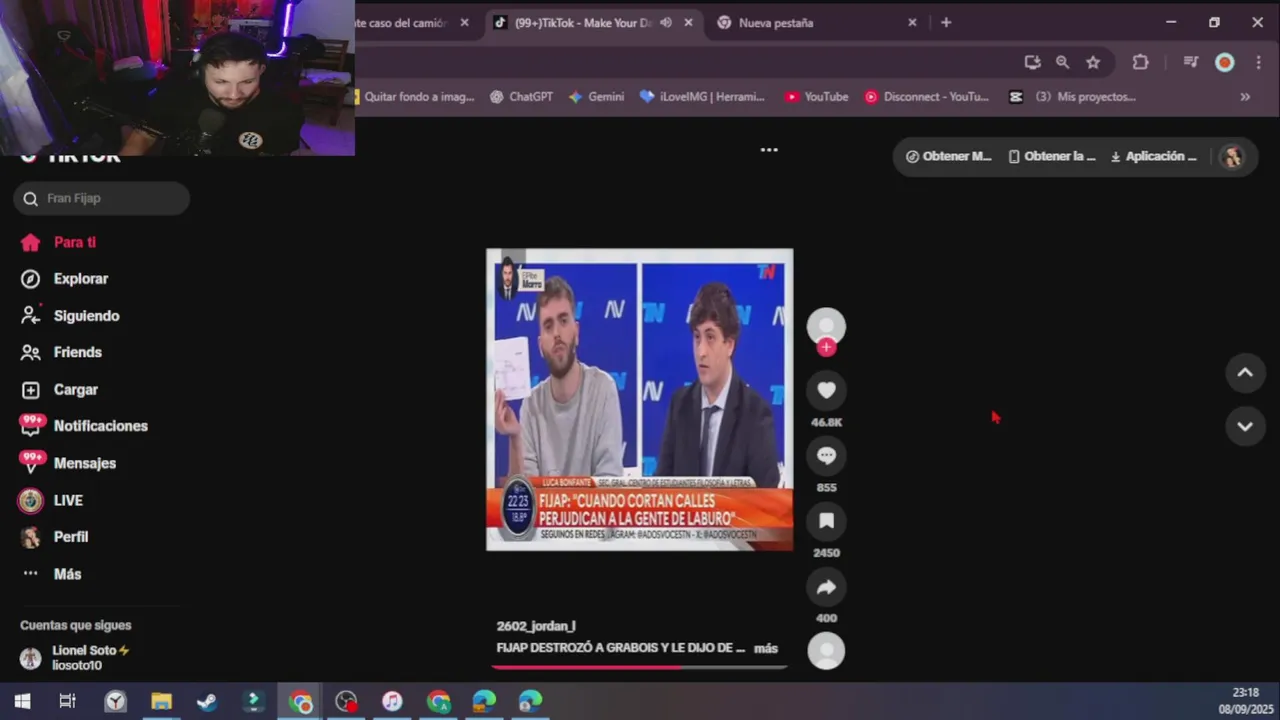This screenshot has height=720, width=1280.
Task: Open the Disconnect - YouTu... bookmark
Action: [x=926, y=97]
